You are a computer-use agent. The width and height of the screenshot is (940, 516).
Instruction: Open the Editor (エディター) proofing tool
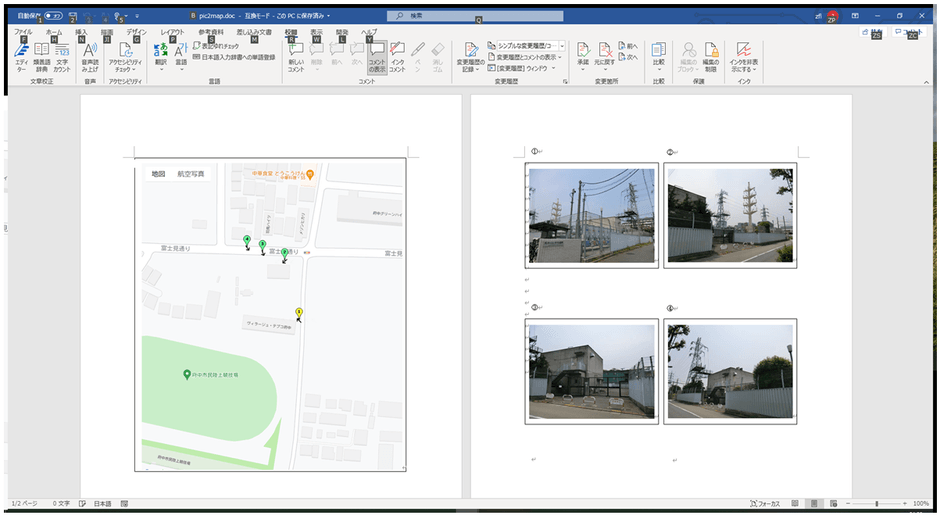tap(21, 56)
